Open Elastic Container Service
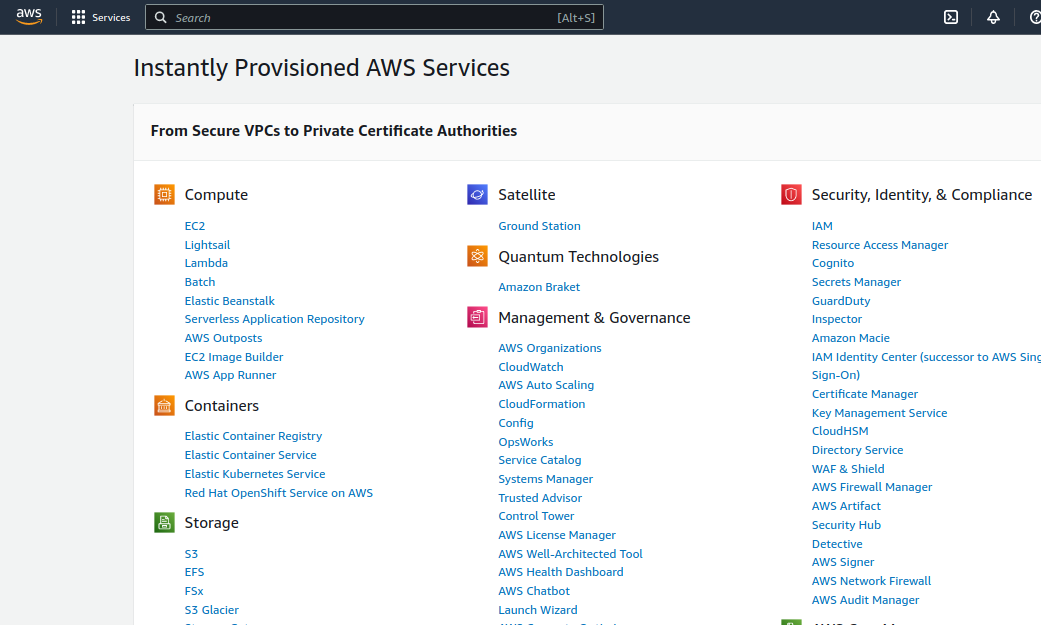 click(250, 455)
